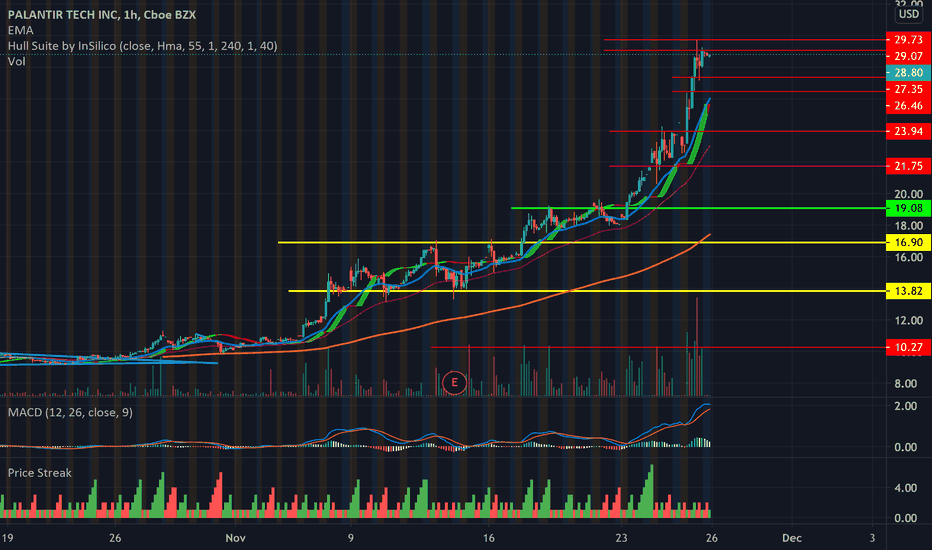Click the earnings 'E' marker icon
Viewport: 932px width, 550px height.
[454, 382]
